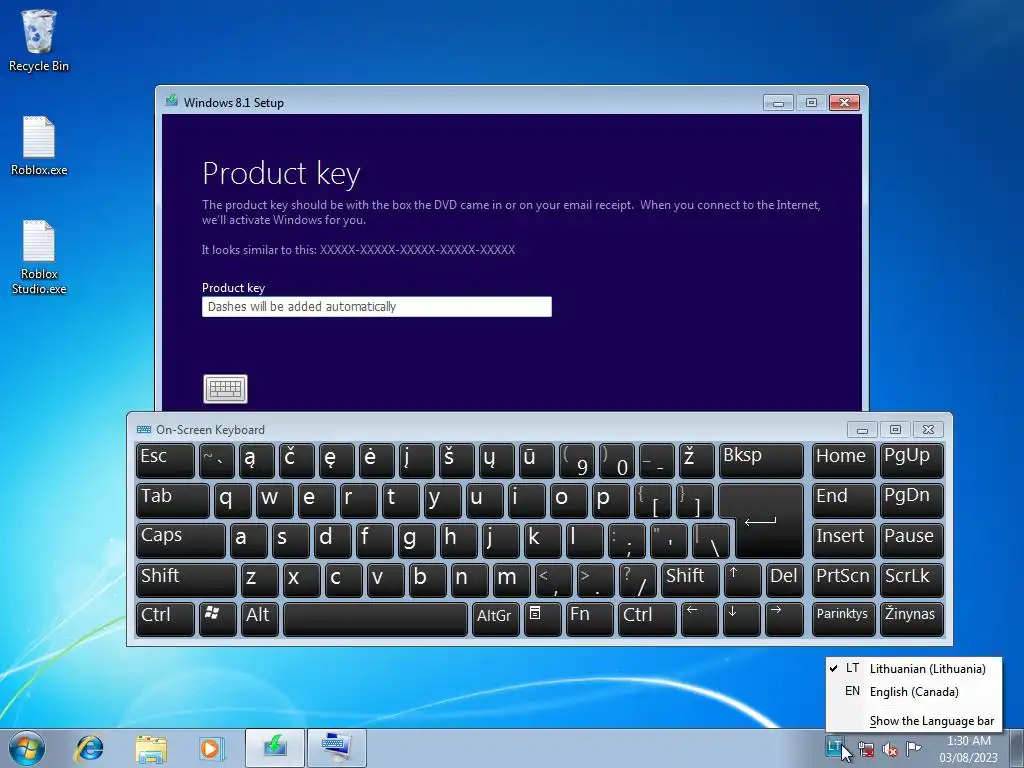Tap the q key

[232, 500]
